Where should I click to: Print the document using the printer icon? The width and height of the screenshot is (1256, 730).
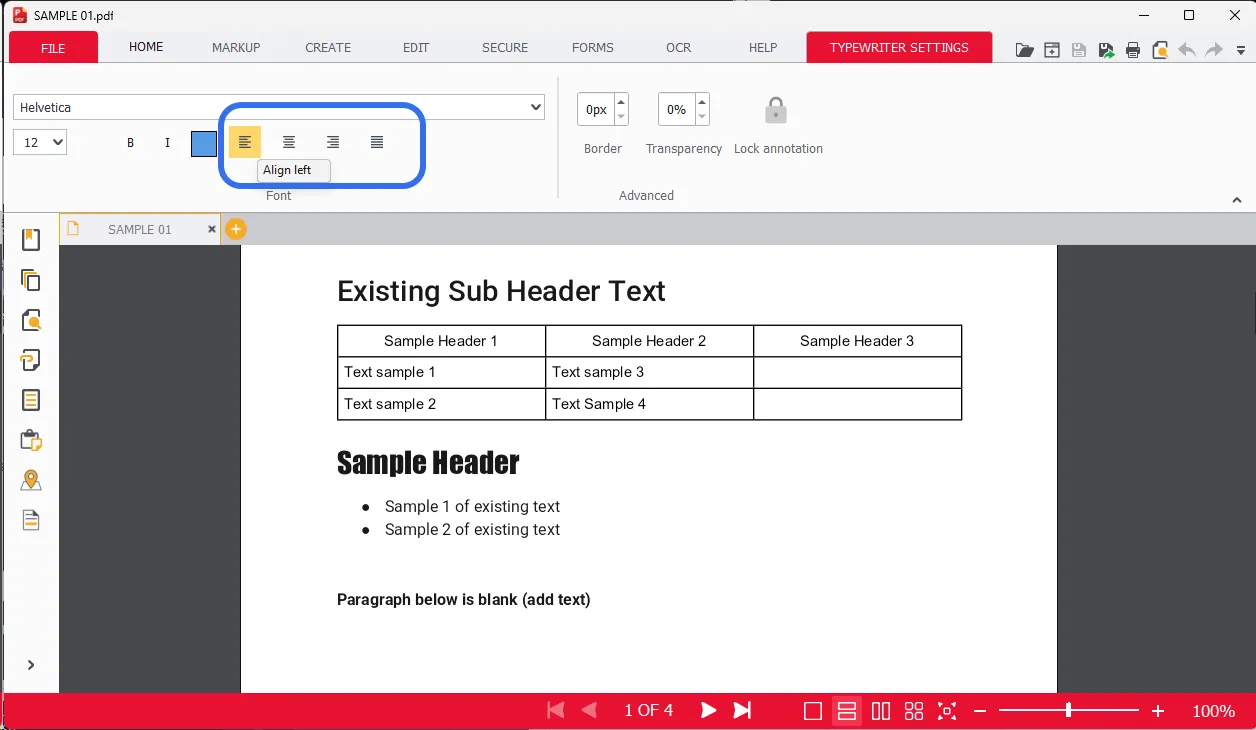coord(1133,50)
